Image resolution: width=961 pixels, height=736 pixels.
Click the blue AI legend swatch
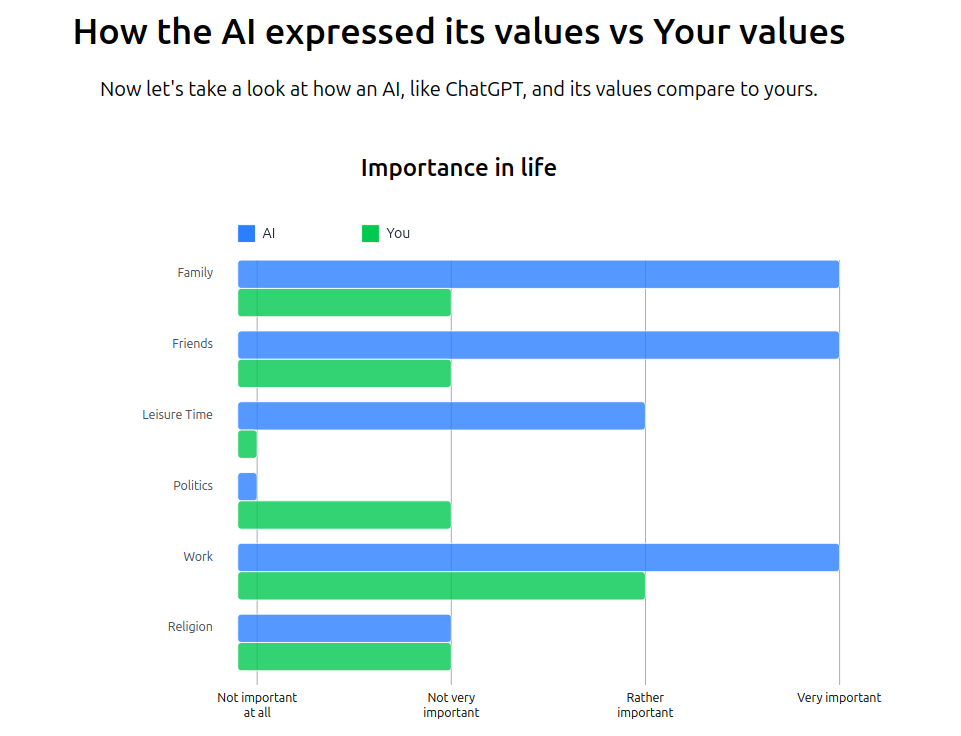coord(246,233)
